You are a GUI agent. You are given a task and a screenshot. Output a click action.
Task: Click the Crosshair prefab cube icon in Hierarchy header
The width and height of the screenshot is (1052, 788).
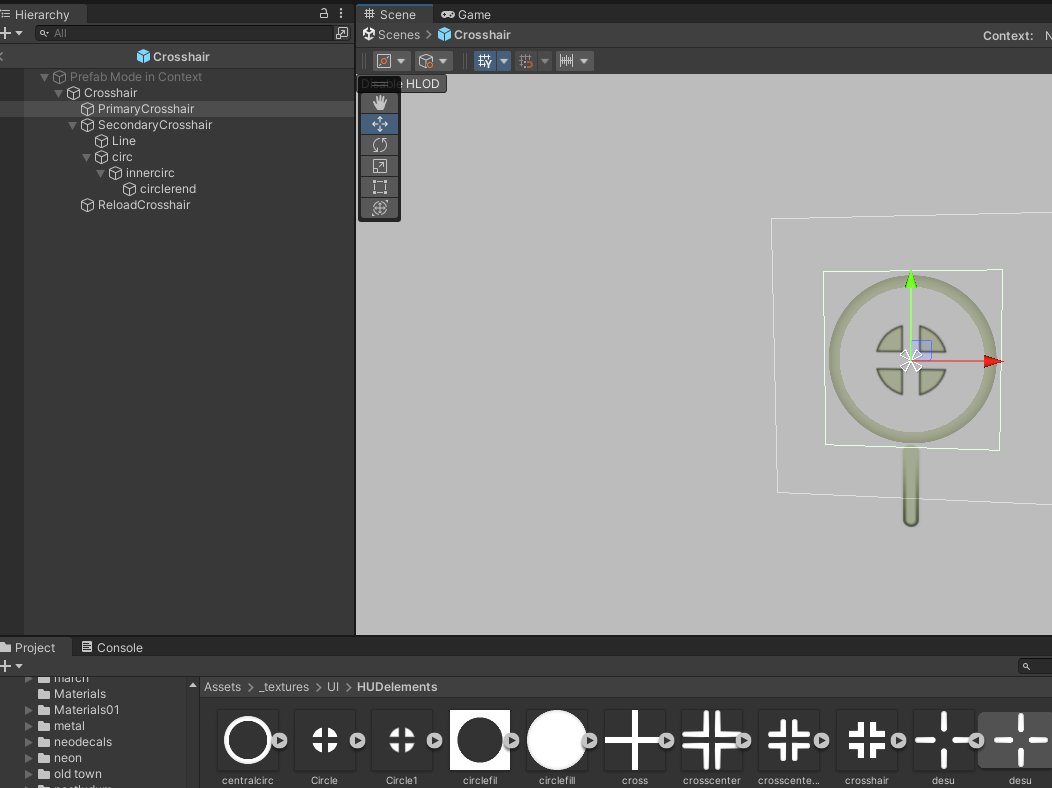(143, 56)
